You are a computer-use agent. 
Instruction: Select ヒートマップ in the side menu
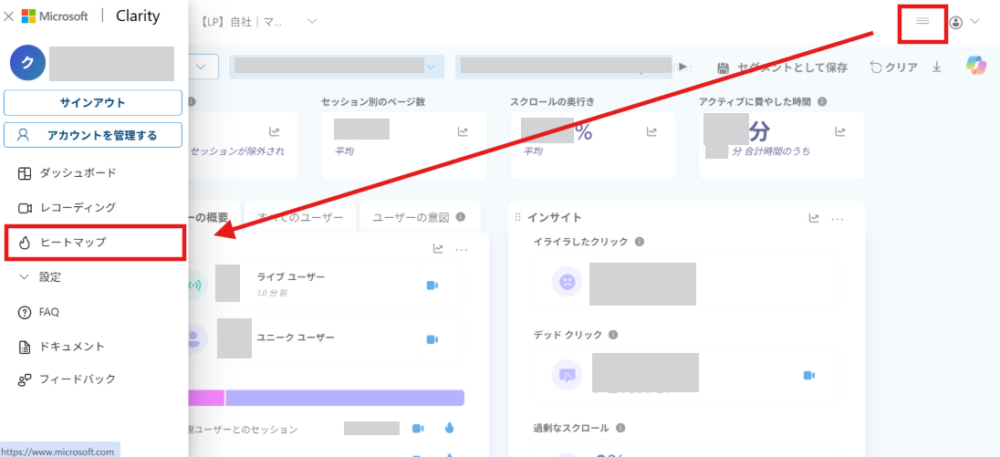(x=95, y=242)
